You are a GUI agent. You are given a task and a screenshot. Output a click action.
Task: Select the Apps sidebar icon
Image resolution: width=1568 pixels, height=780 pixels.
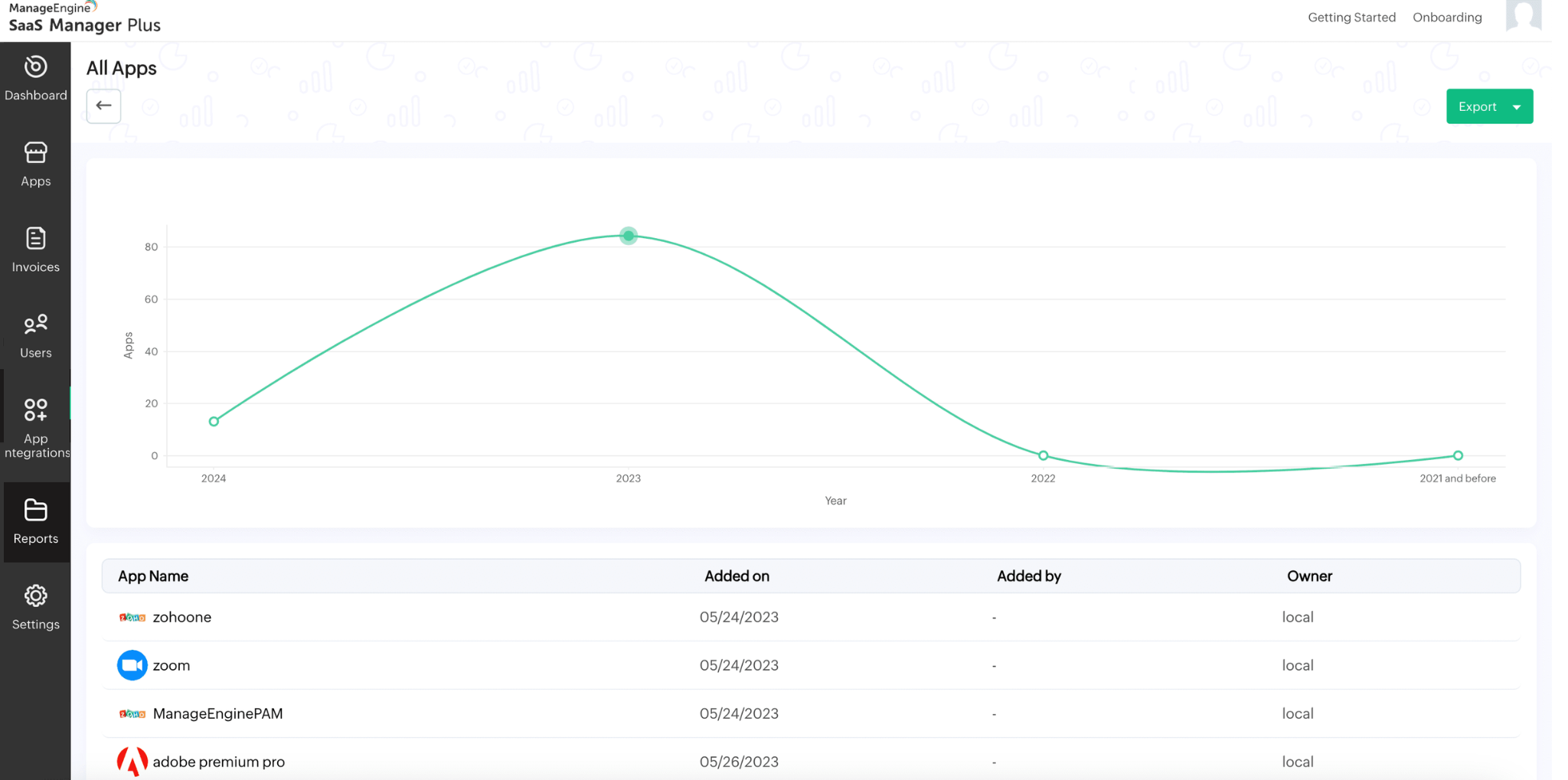(35, 158)
